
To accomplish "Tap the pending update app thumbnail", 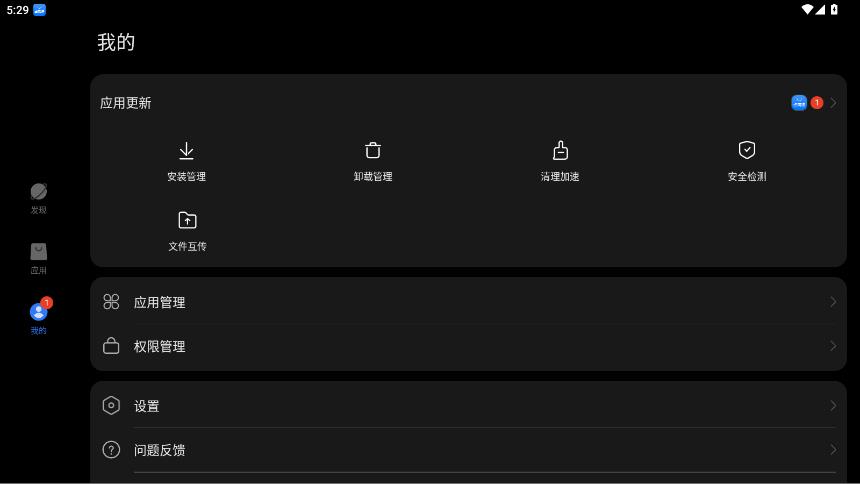I will [x=799, y=103].
